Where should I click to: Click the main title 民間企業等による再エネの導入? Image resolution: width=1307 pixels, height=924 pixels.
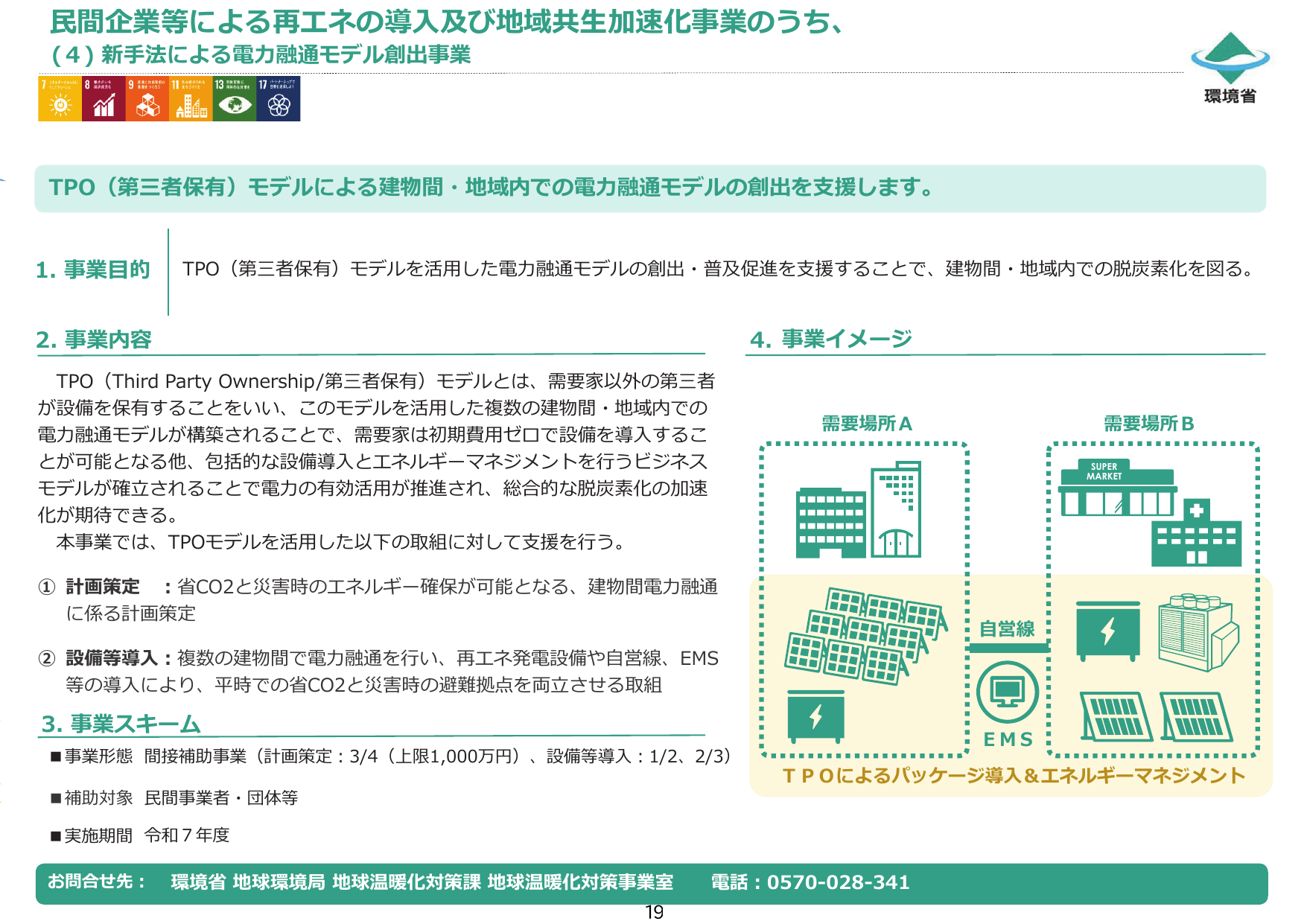(448, 22)
